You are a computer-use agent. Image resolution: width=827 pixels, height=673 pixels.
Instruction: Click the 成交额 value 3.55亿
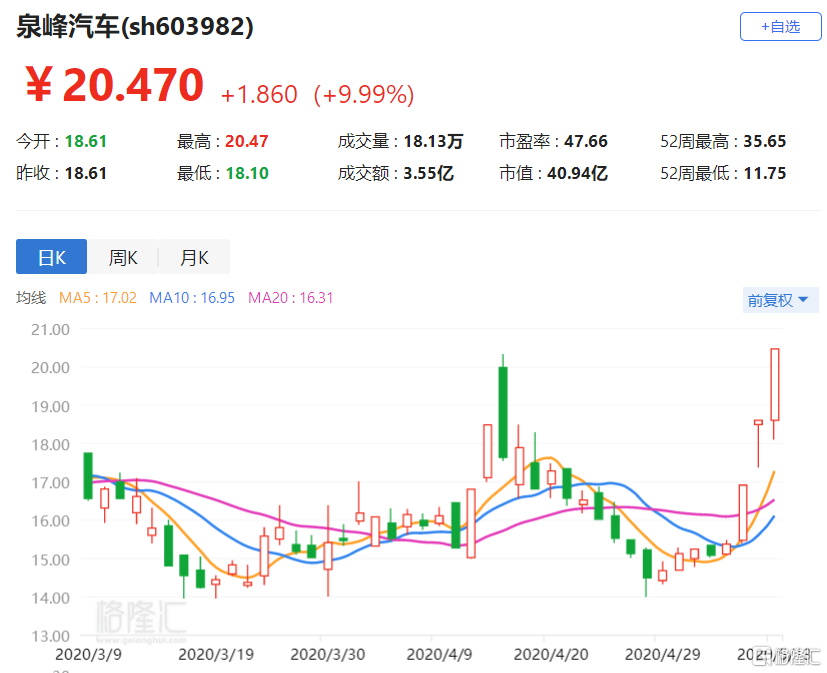[429, 173]
